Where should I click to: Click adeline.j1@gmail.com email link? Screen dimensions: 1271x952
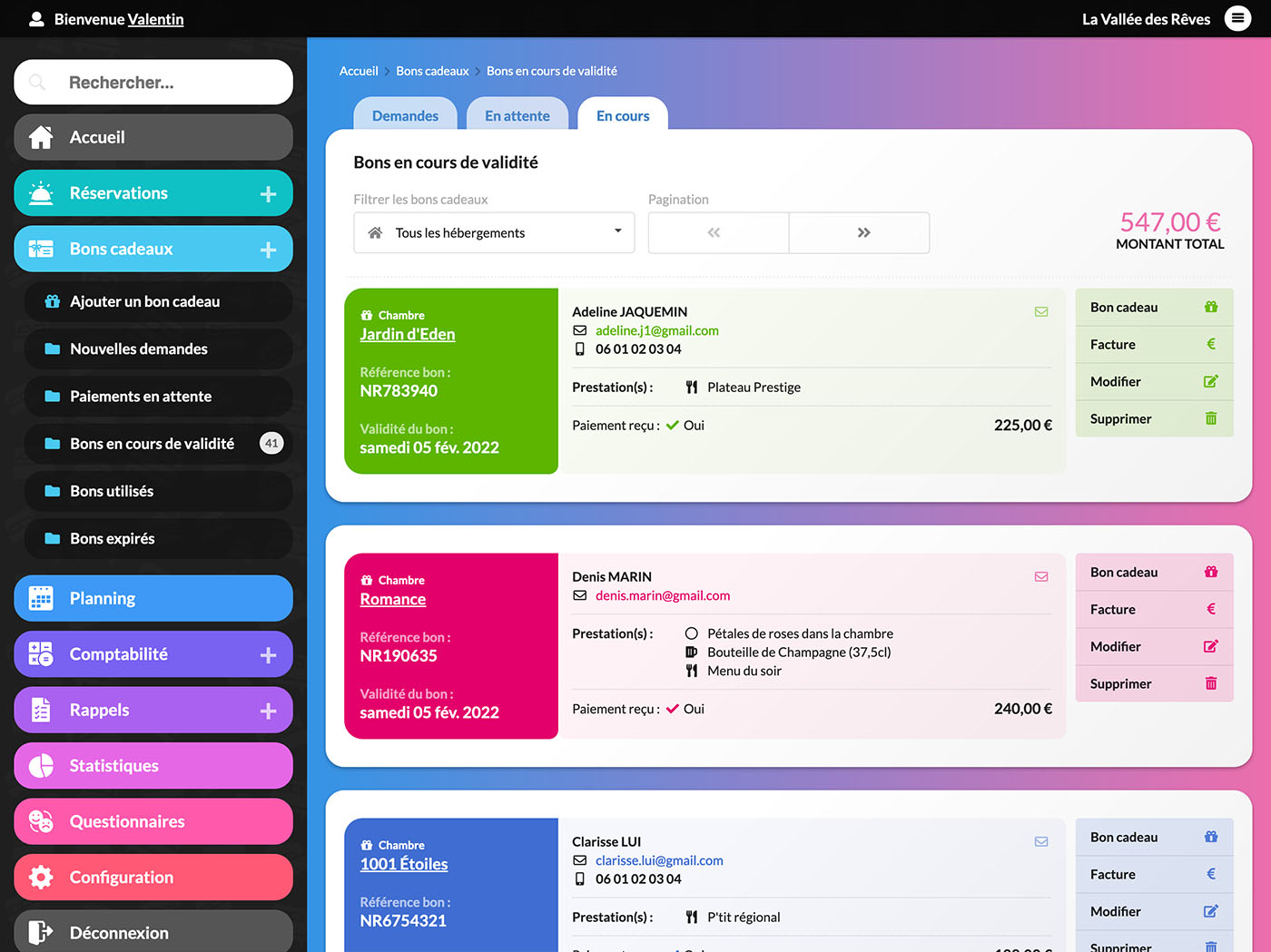click(656, 330)
